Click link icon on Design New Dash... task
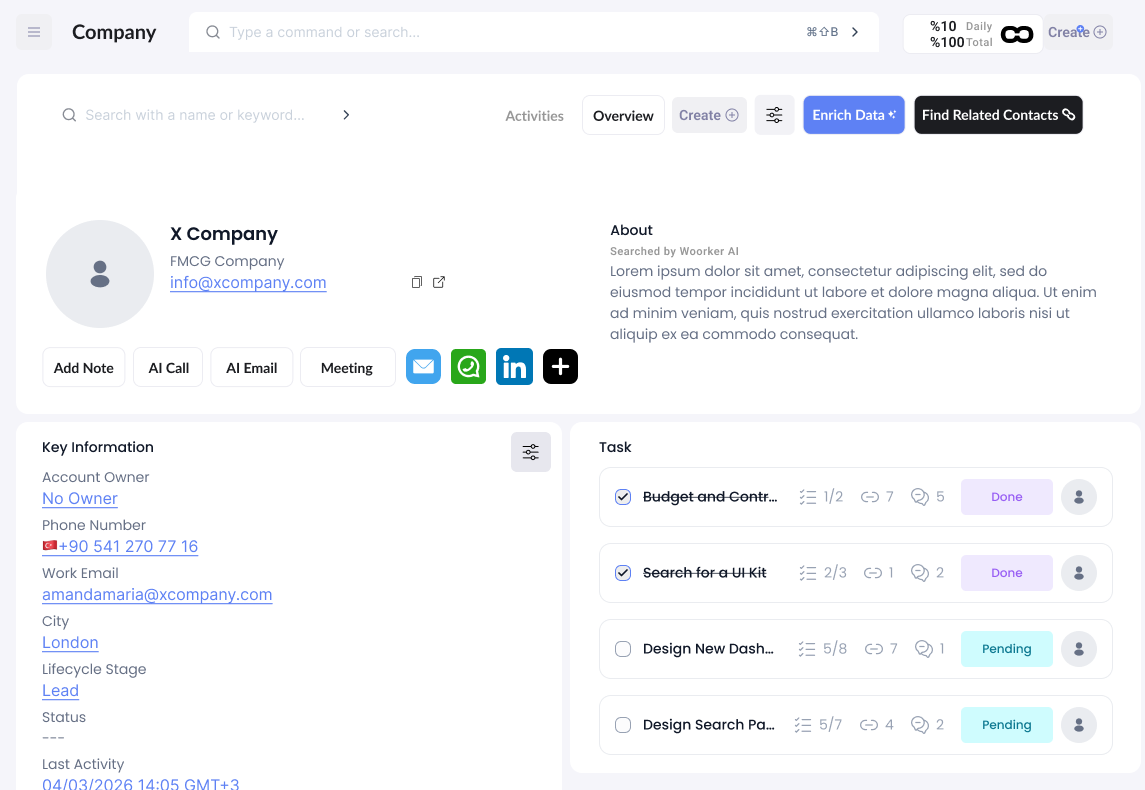 [873, 649]
